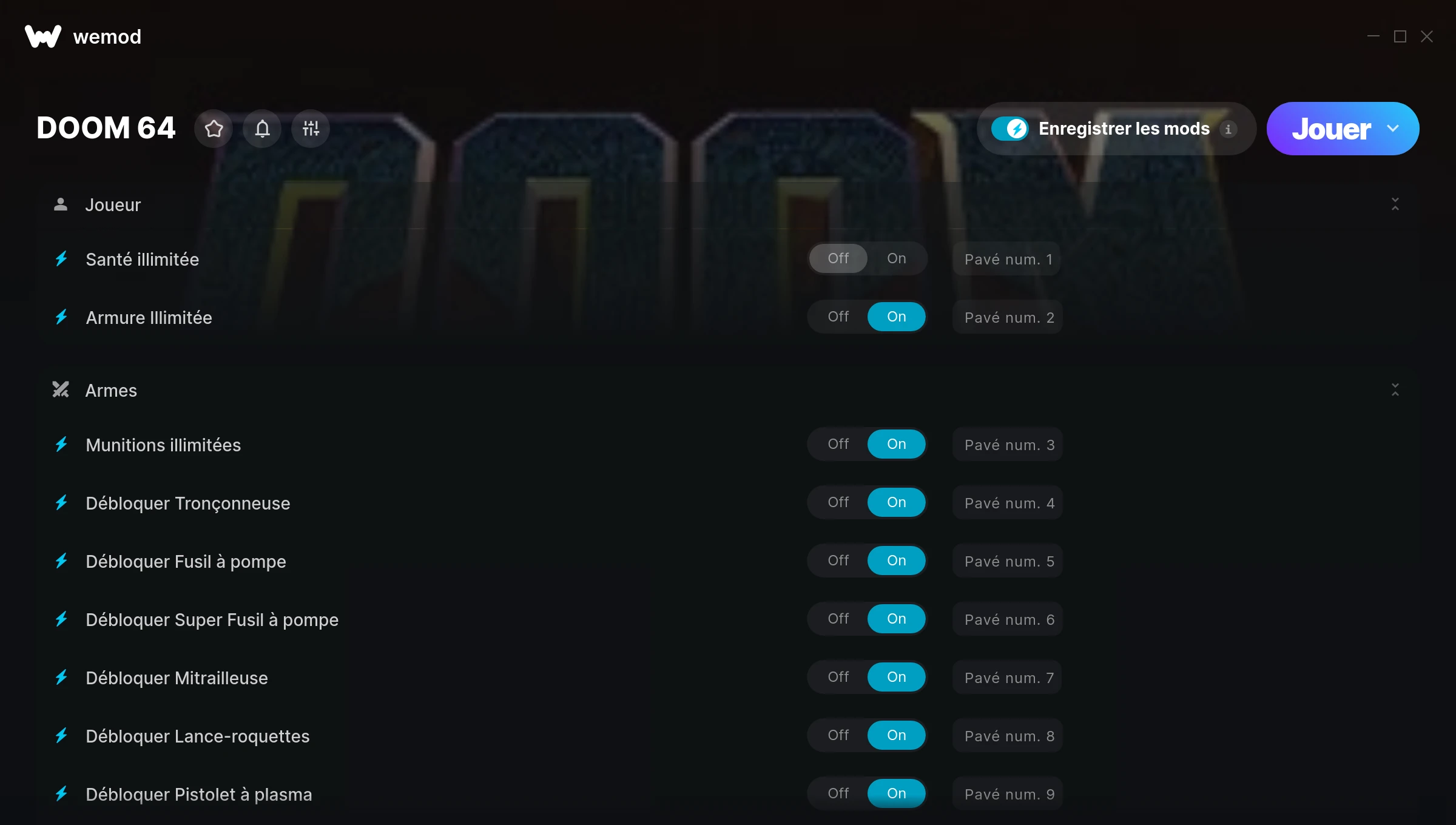
Task: Change hotkey Pavé num. 3 for Munitions illimitées
Action: pos(1008,445)
